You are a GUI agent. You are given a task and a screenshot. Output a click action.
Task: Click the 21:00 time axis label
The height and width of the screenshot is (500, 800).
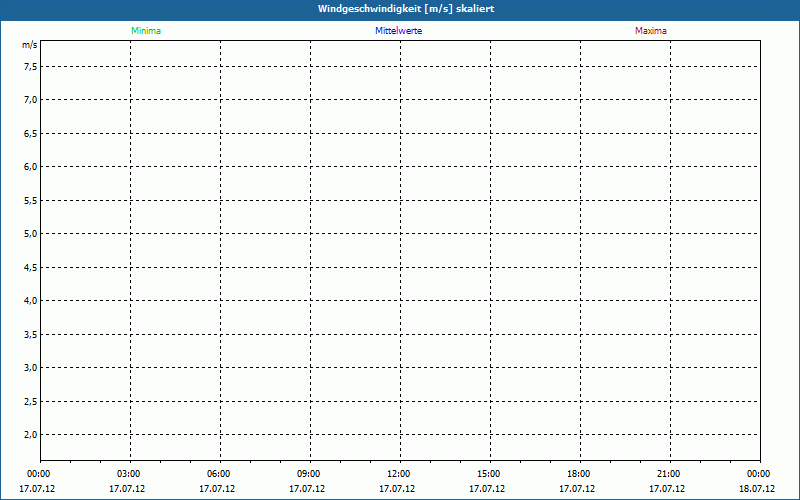coord(668,474)
